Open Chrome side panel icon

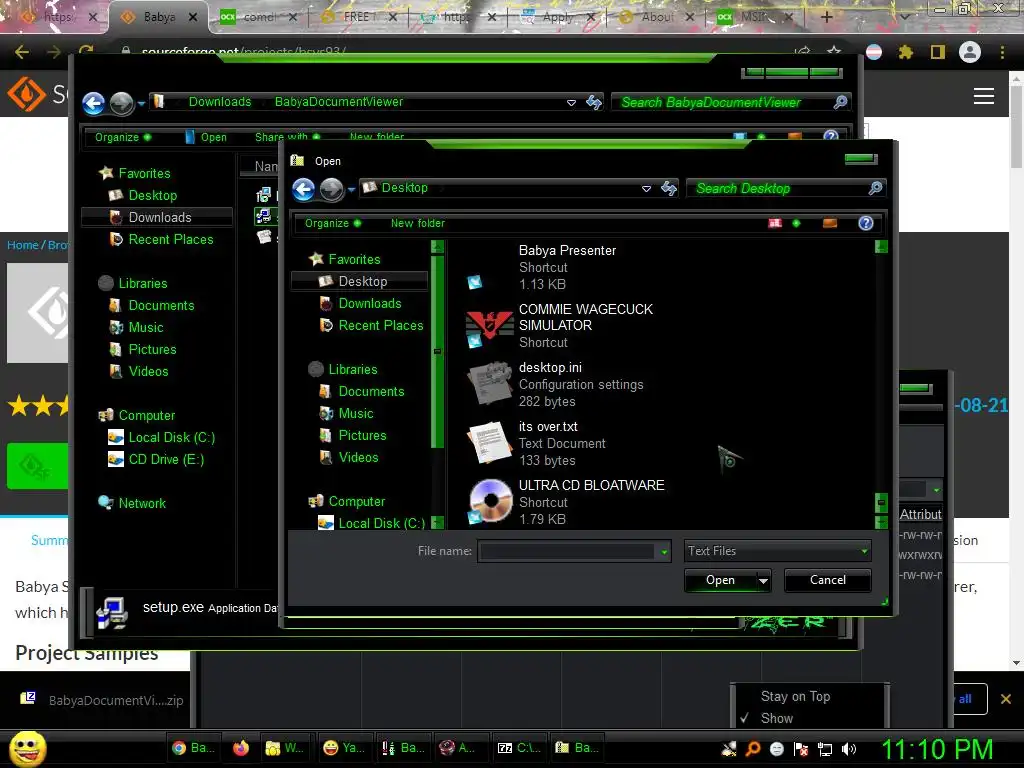tap(938, 52)
